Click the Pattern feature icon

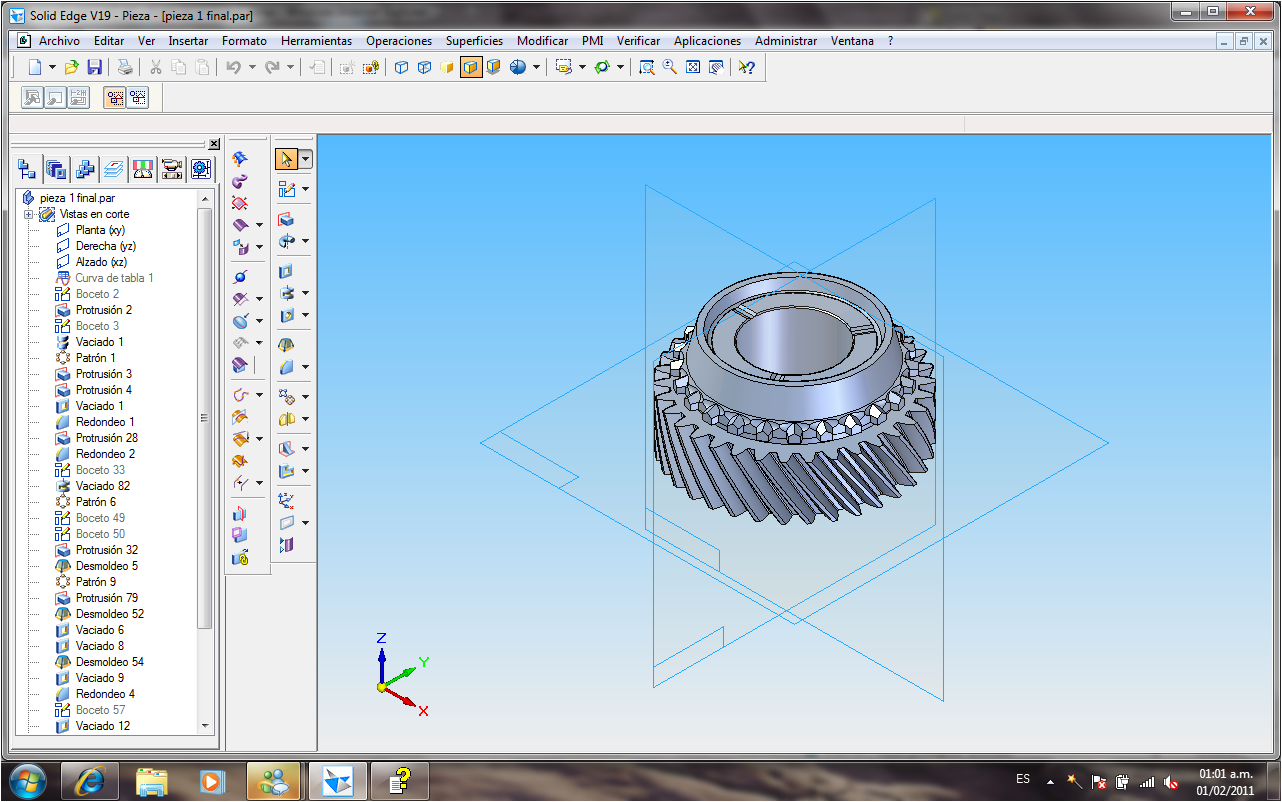(x=287, y=397)
